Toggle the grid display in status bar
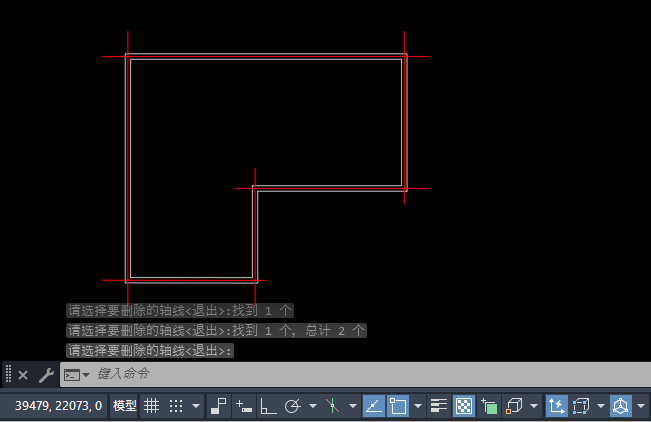 152,406
